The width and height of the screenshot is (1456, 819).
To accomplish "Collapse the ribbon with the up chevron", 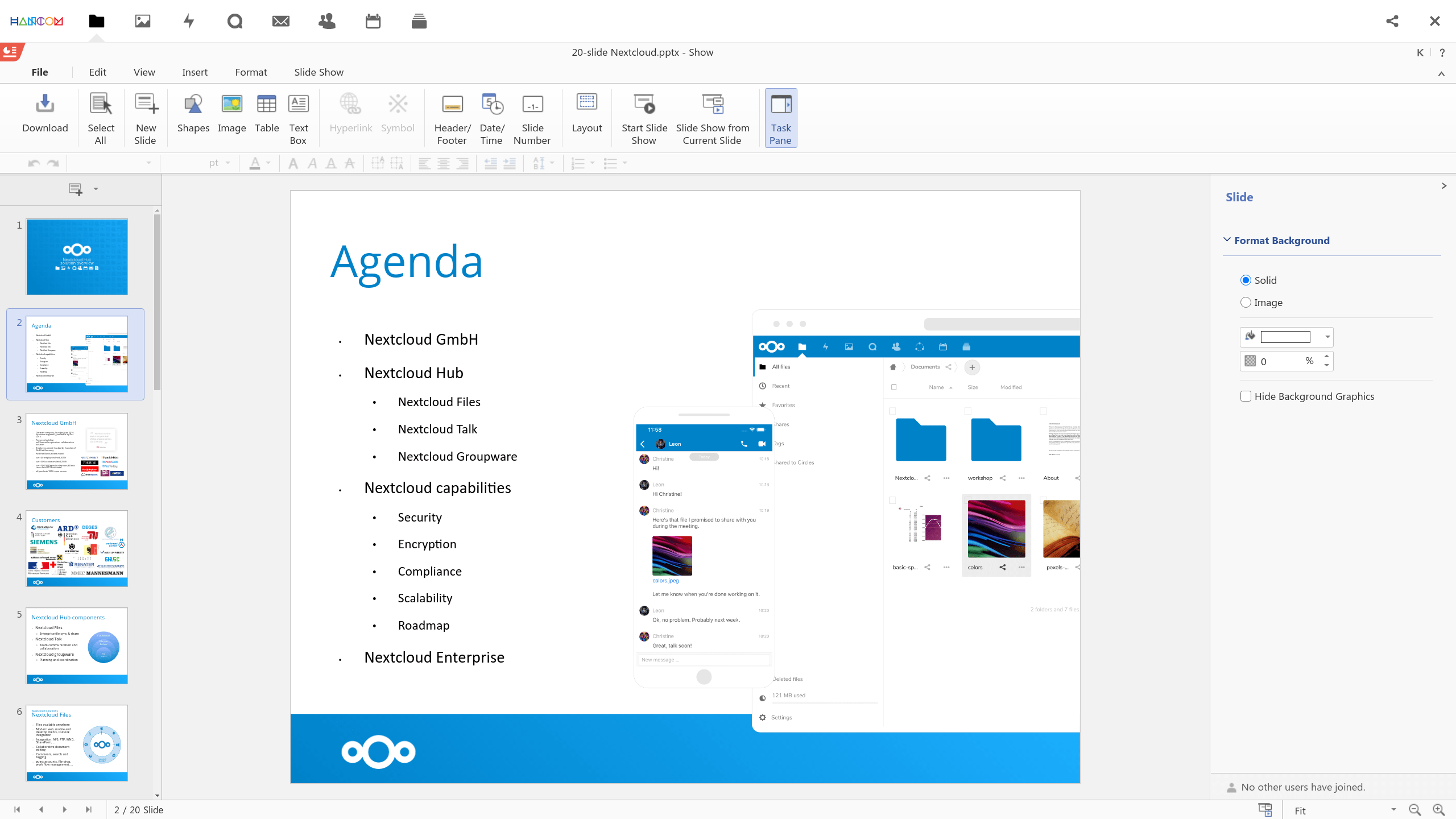I will pos(1441,73).
